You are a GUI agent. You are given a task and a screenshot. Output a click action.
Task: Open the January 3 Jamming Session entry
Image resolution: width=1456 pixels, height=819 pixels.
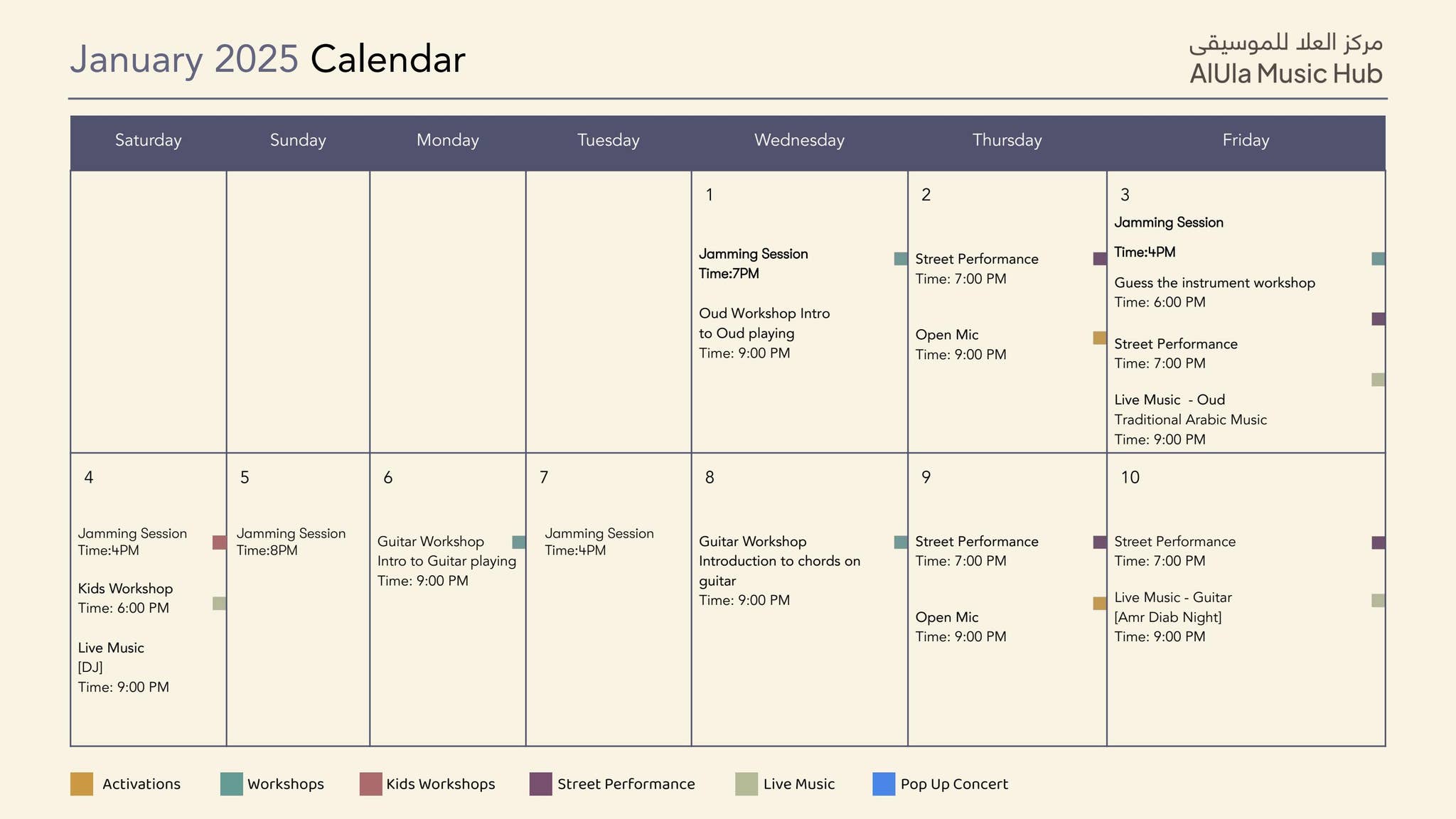click(x=1169, y=223)
